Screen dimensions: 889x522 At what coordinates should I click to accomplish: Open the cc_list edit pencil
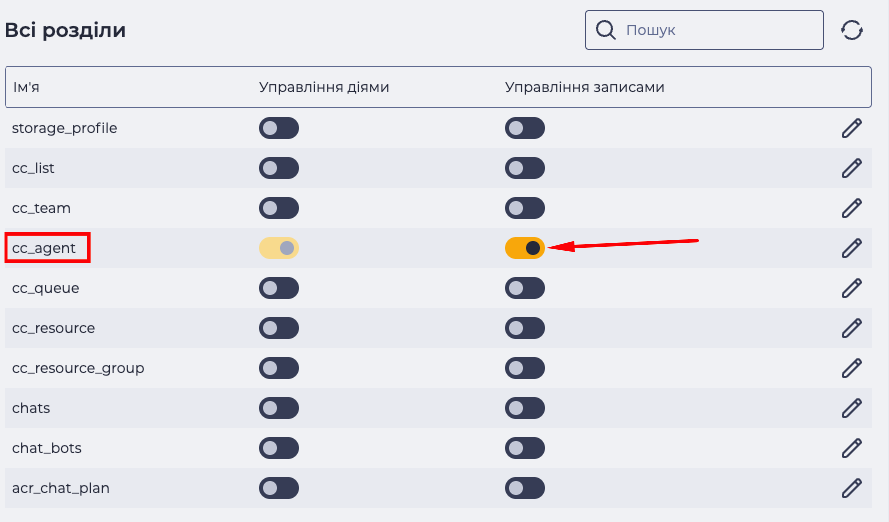click(852, 168)
